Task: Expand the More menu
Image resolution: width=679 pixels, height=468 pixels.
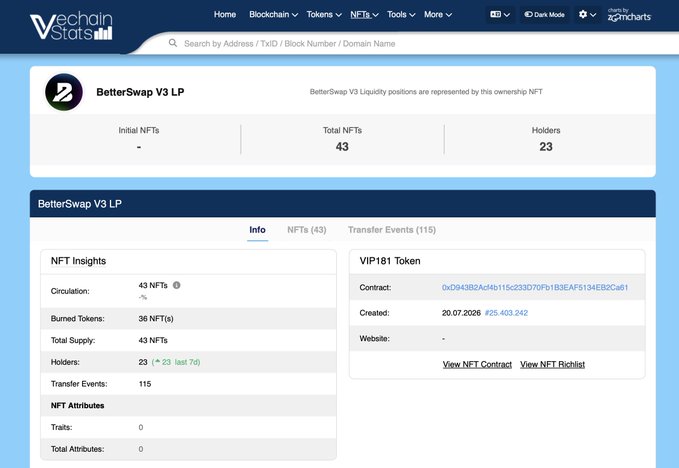Action: coord(438,14)
